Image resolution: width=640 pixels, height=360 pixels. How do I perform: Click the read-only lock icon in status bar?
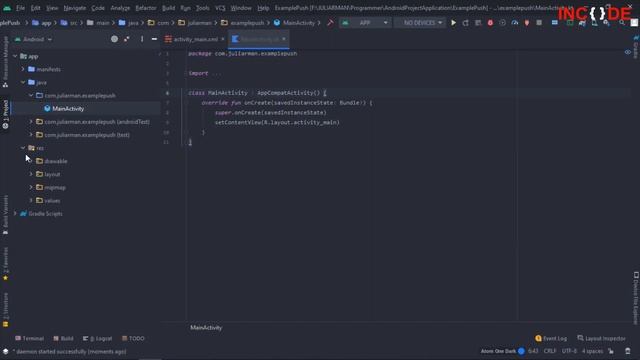pyautogui.click(x=611, y=351)
